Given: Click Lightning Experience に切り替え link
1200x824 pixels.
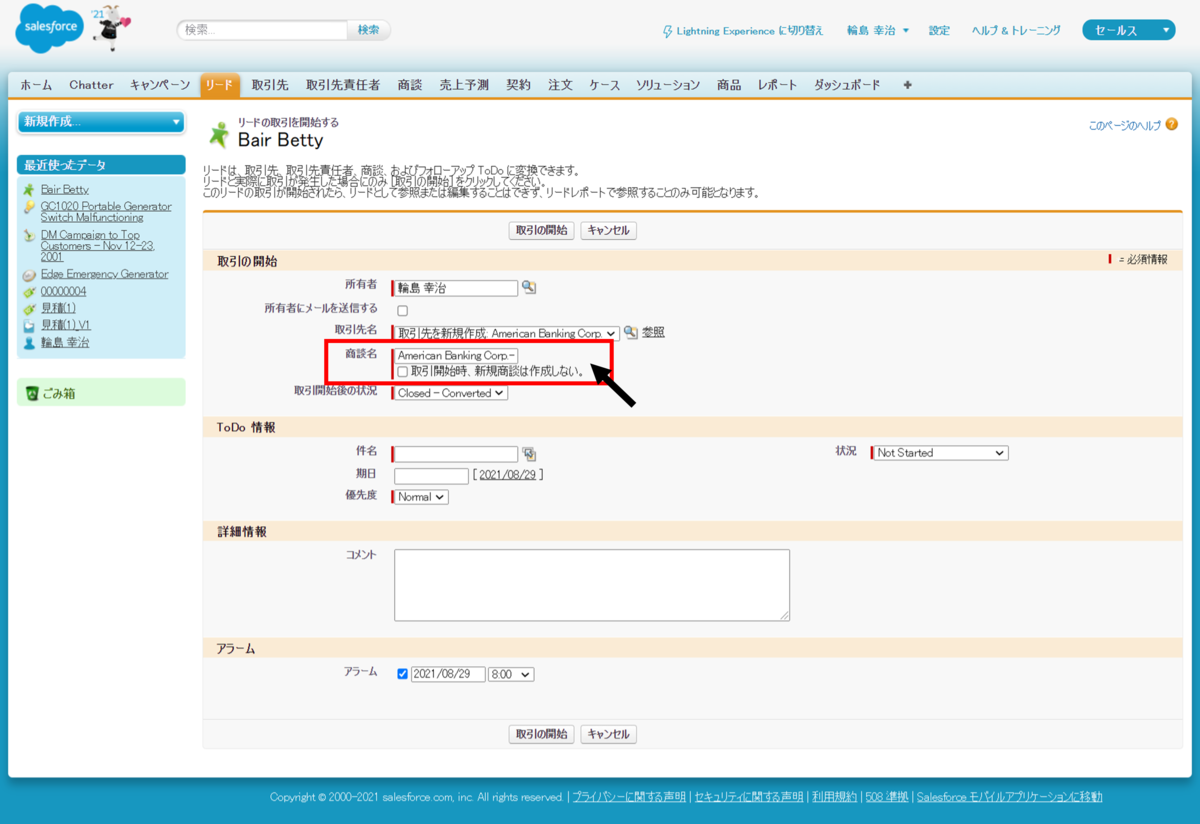Looking at the screenshot, I should [750, 31].
